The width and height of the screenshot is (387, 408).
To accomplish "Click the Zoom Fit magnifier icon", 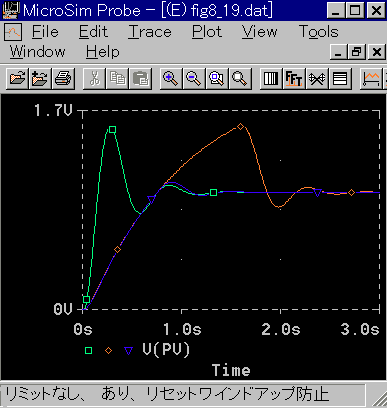I will pos(240,79).
